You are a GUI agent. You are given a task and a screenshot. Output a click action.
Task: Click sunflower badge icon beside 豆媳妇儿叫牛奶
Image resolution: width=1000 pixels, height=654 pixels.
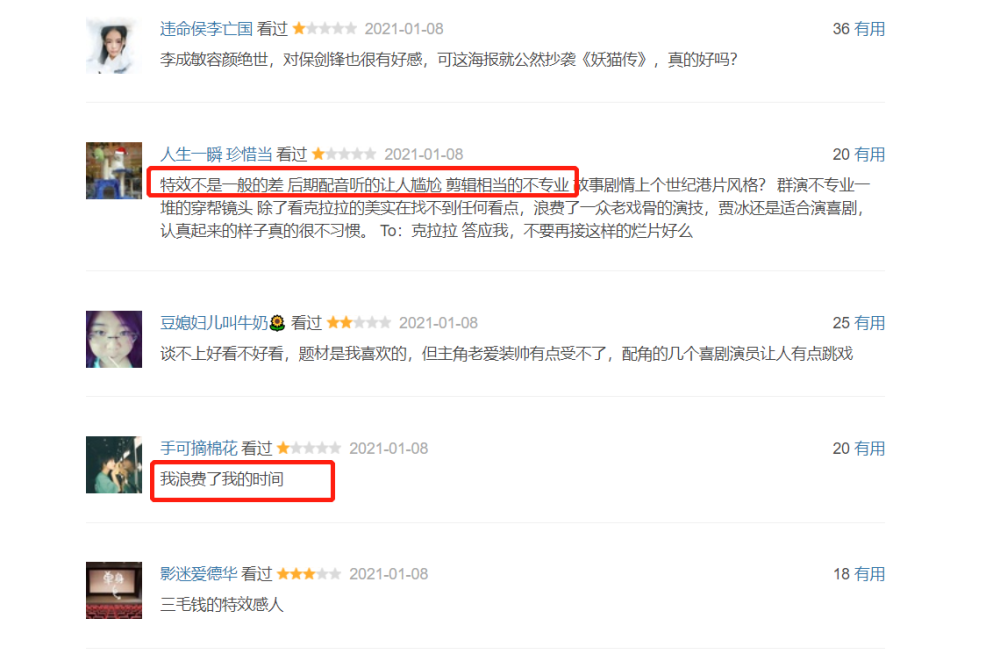(277, 323)
